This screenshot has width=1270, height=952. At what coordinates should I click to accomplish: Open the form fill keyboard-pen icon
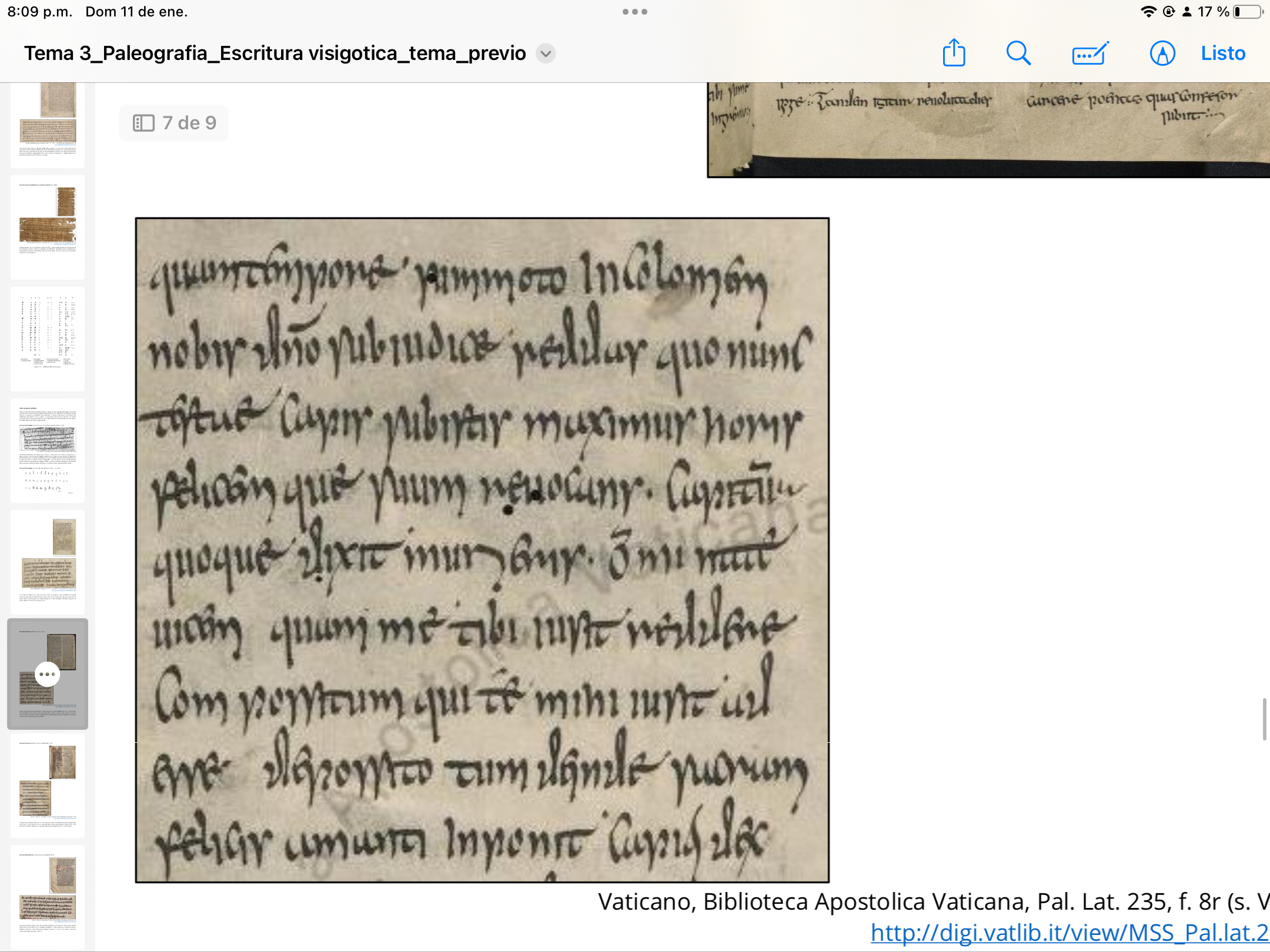(x=1090, y=53)
